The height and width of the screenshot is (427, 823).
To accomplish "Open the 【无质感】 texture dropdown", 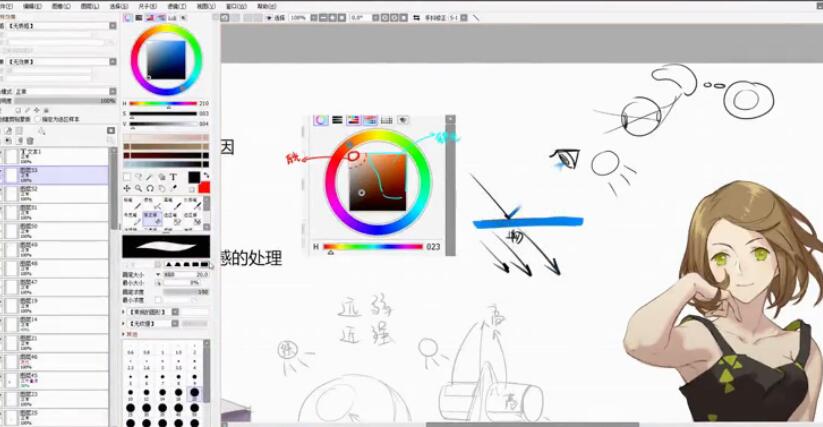I will click(113, 26).
